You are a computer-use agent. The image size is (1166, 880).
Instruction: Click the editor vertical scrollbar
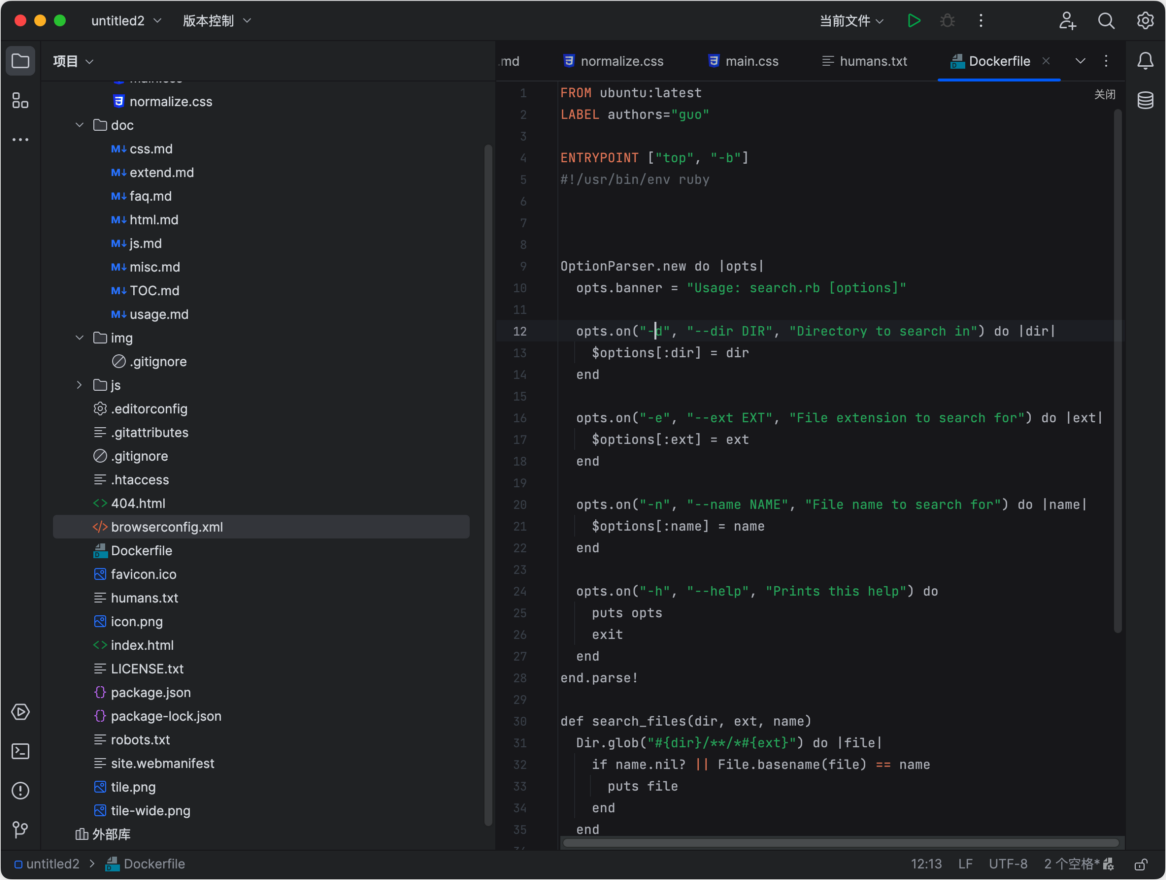1117,370
